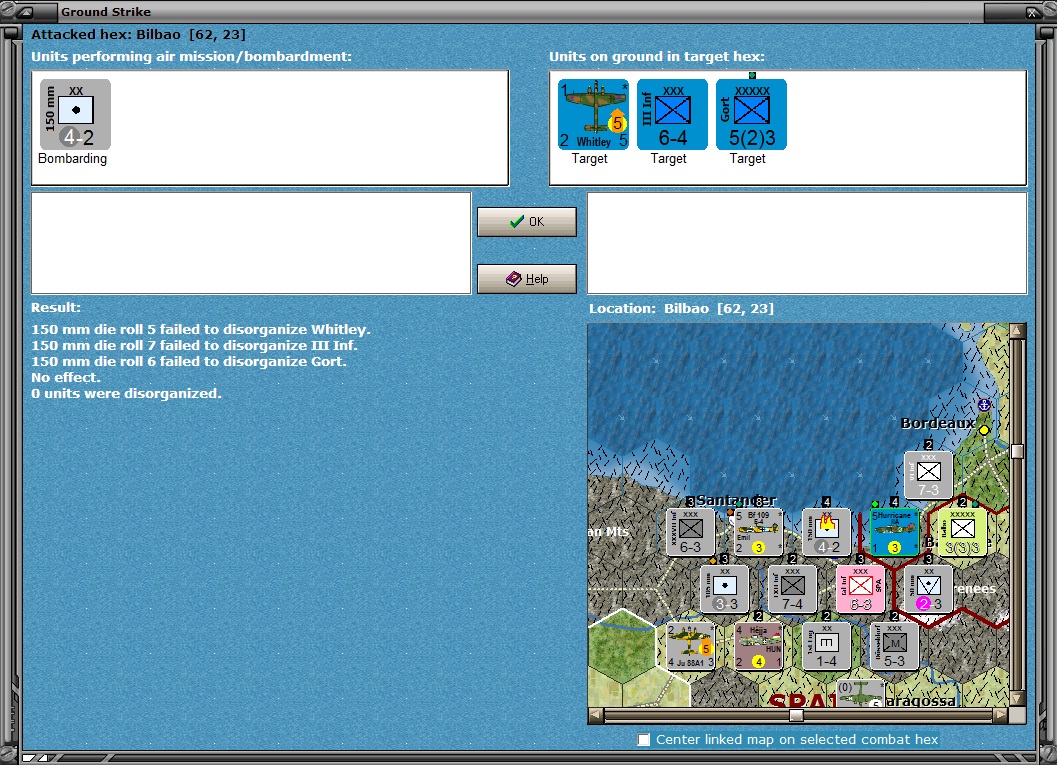This screenshot has width=1057, height=765.
Task: Select the 150 mm bombarding artillery unit
Action: click(x=76, y=115)
